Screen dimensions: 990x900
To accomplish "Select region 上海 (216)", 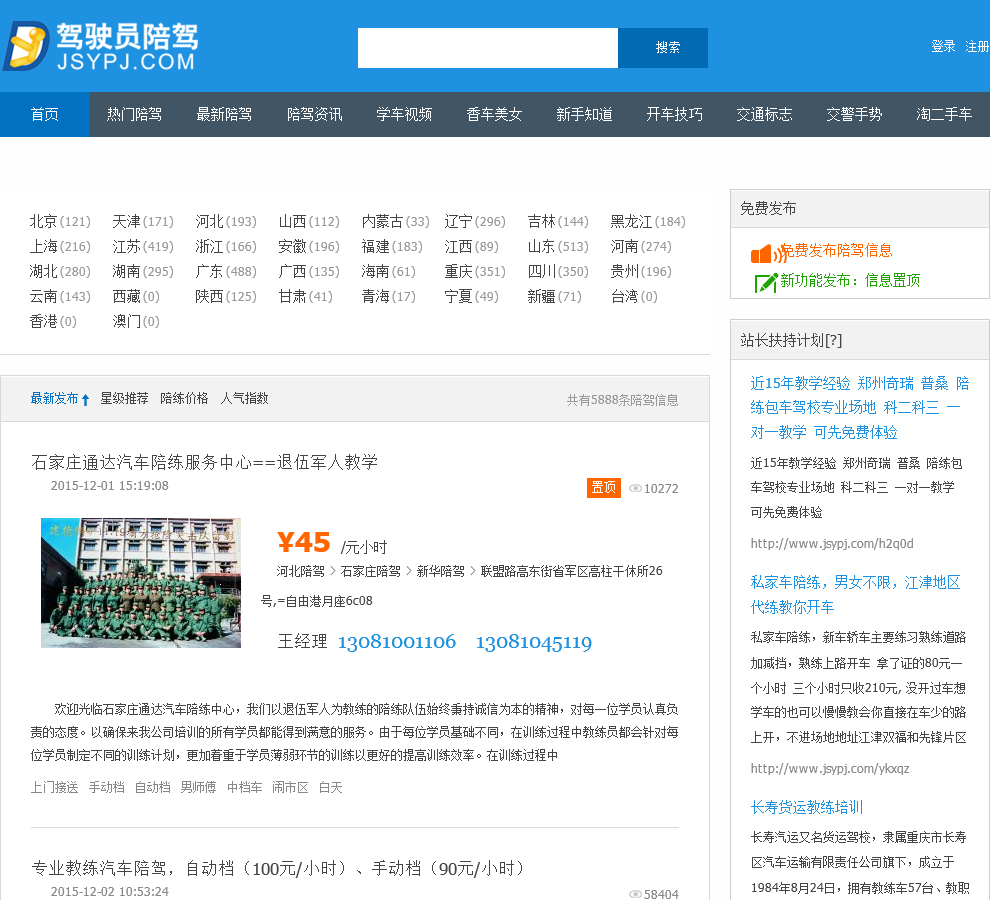I will 60,246.
